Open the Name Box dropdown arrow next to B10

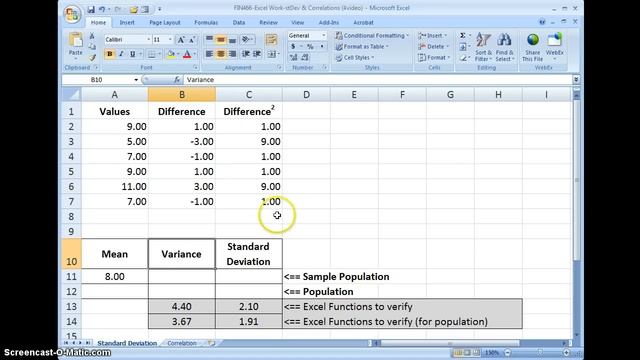pos(136,80)
